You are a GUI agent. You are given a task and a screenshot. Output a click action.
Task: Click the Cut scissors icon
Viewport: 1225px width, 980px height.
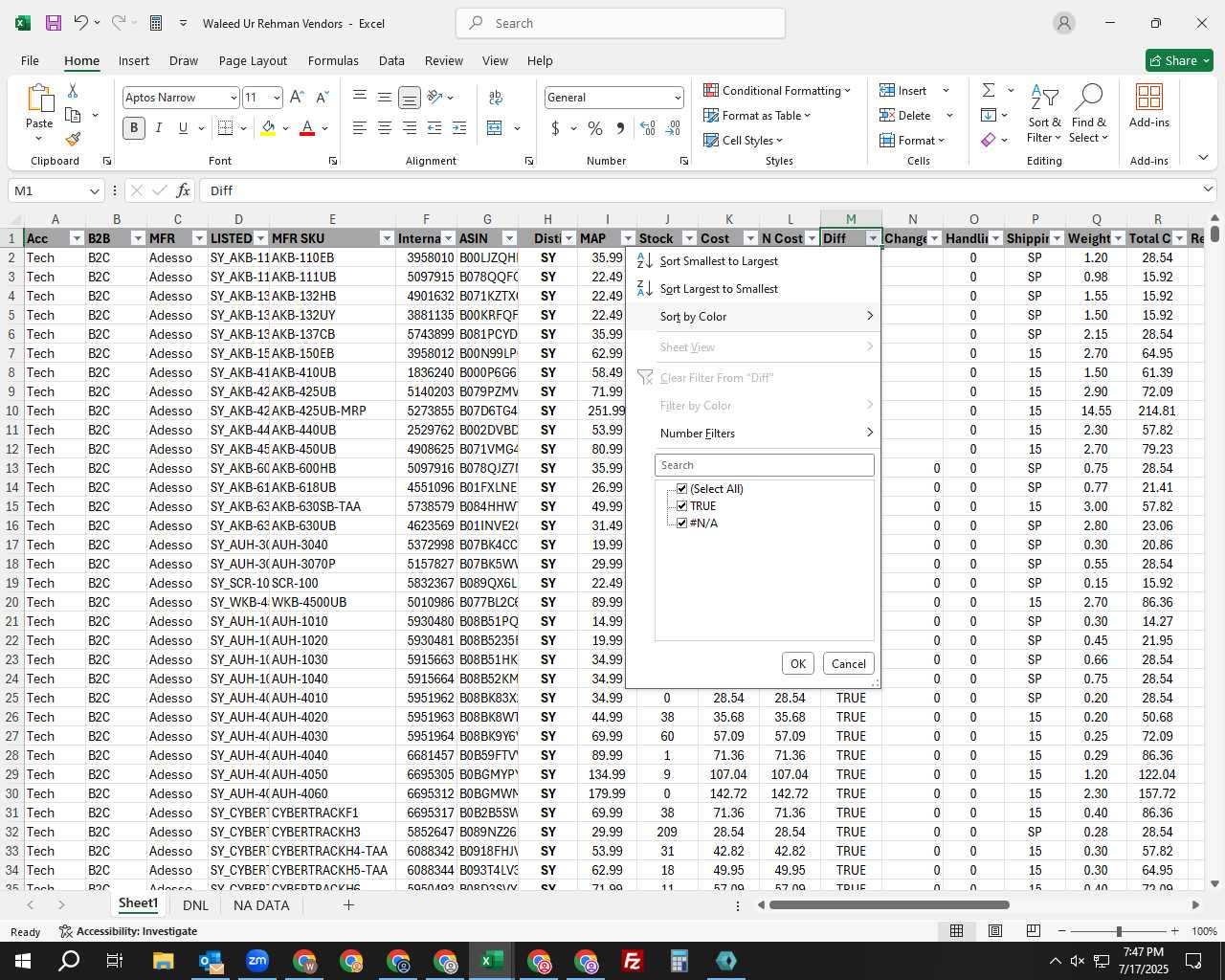pyautogui.click(x=73, y=90)
